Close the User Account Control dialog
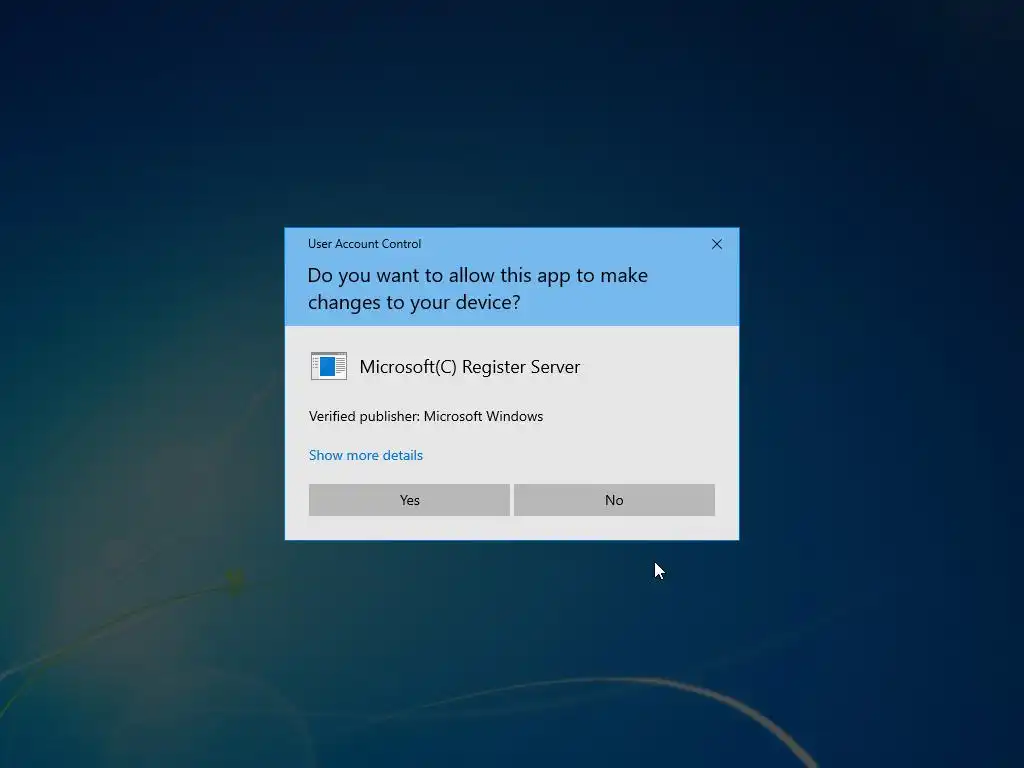This screenshot has height=768, width=1024. [716, 244]
